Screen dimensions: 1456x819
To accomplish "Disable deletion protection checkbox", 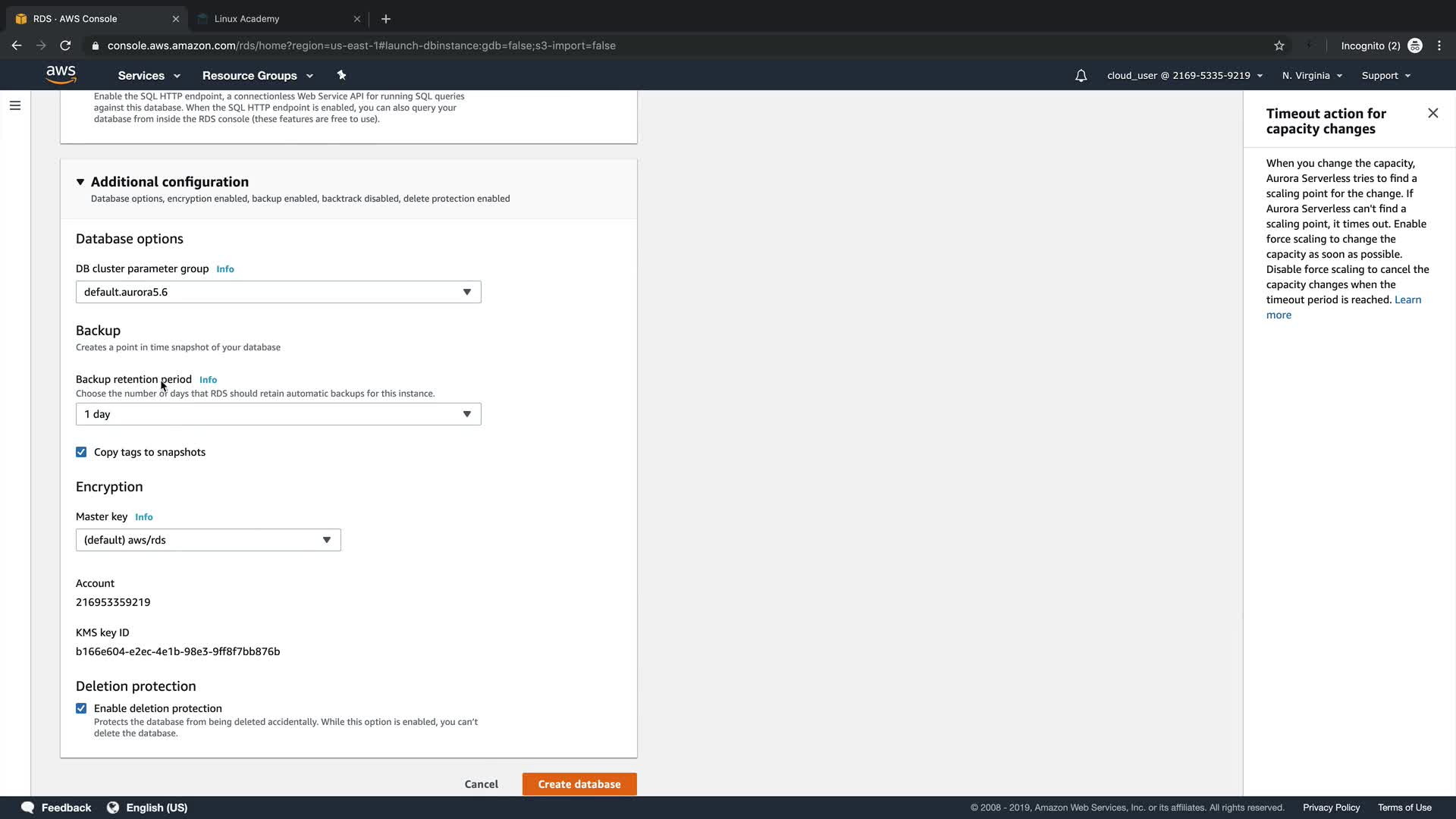I will (81, 708).
